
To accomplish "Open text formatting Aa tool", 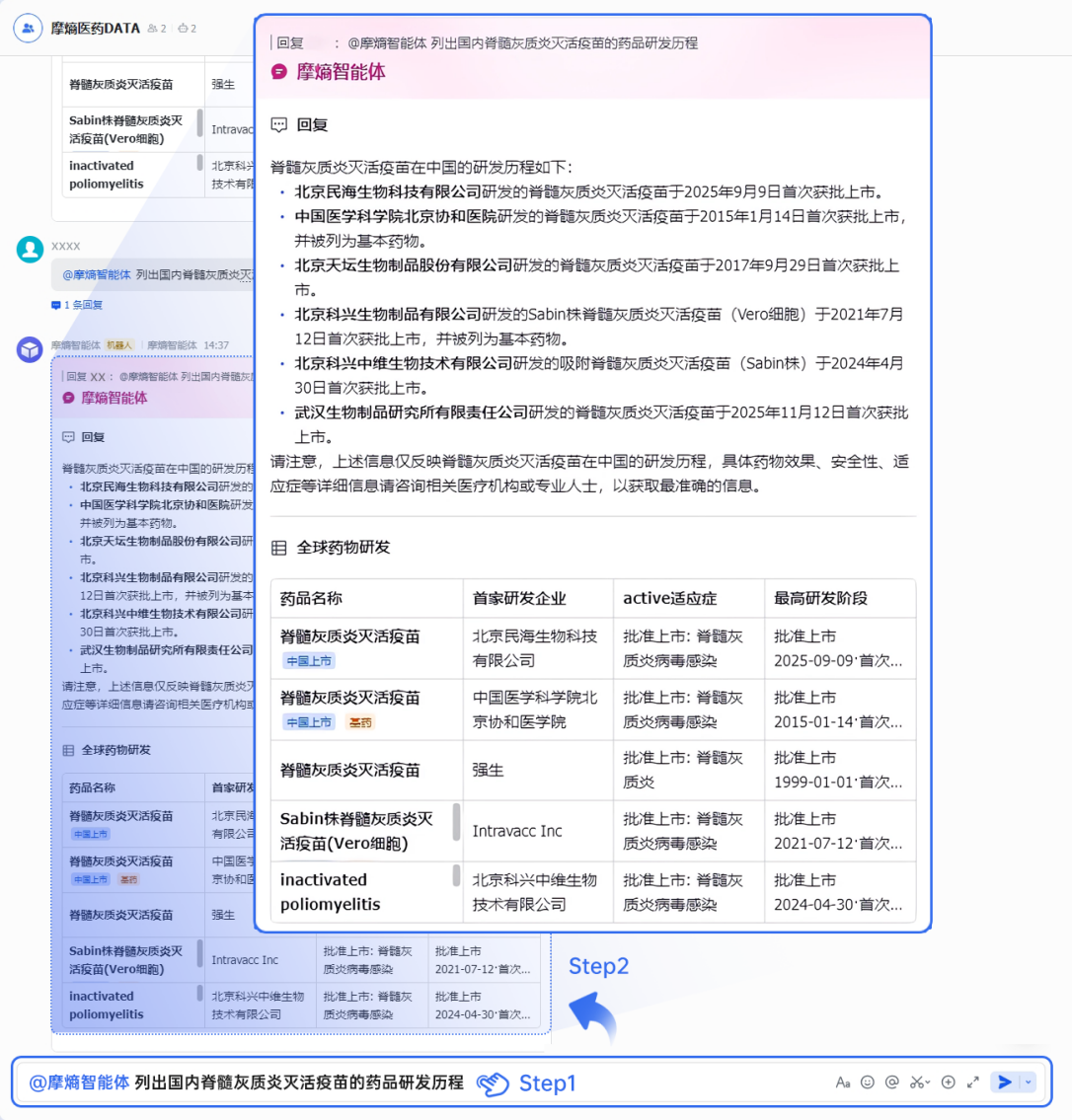I will 843,1083.
